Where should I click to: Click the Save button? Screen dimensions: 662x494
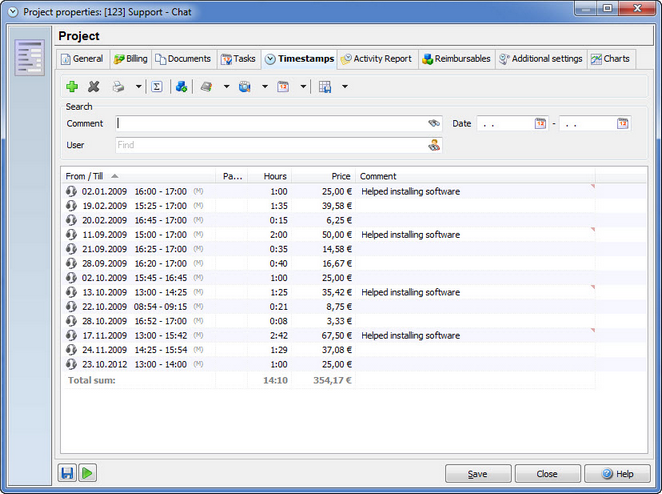click(x=478, y=474)
